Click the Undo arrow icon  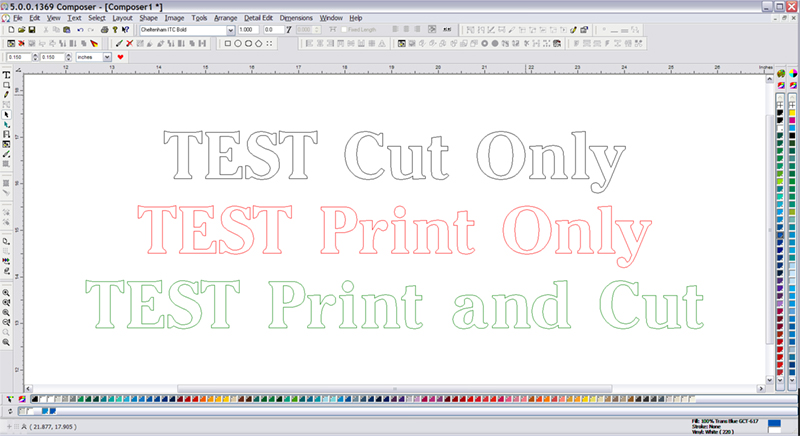tap(80, 30)
